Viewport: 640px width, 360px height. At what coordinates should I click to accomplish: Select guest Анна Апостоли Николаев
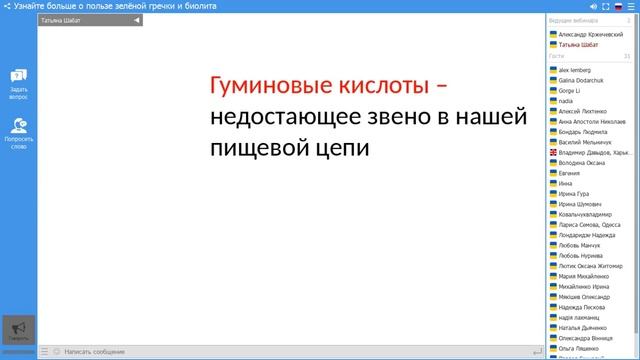pyautogui.click(x=592, y=122)
